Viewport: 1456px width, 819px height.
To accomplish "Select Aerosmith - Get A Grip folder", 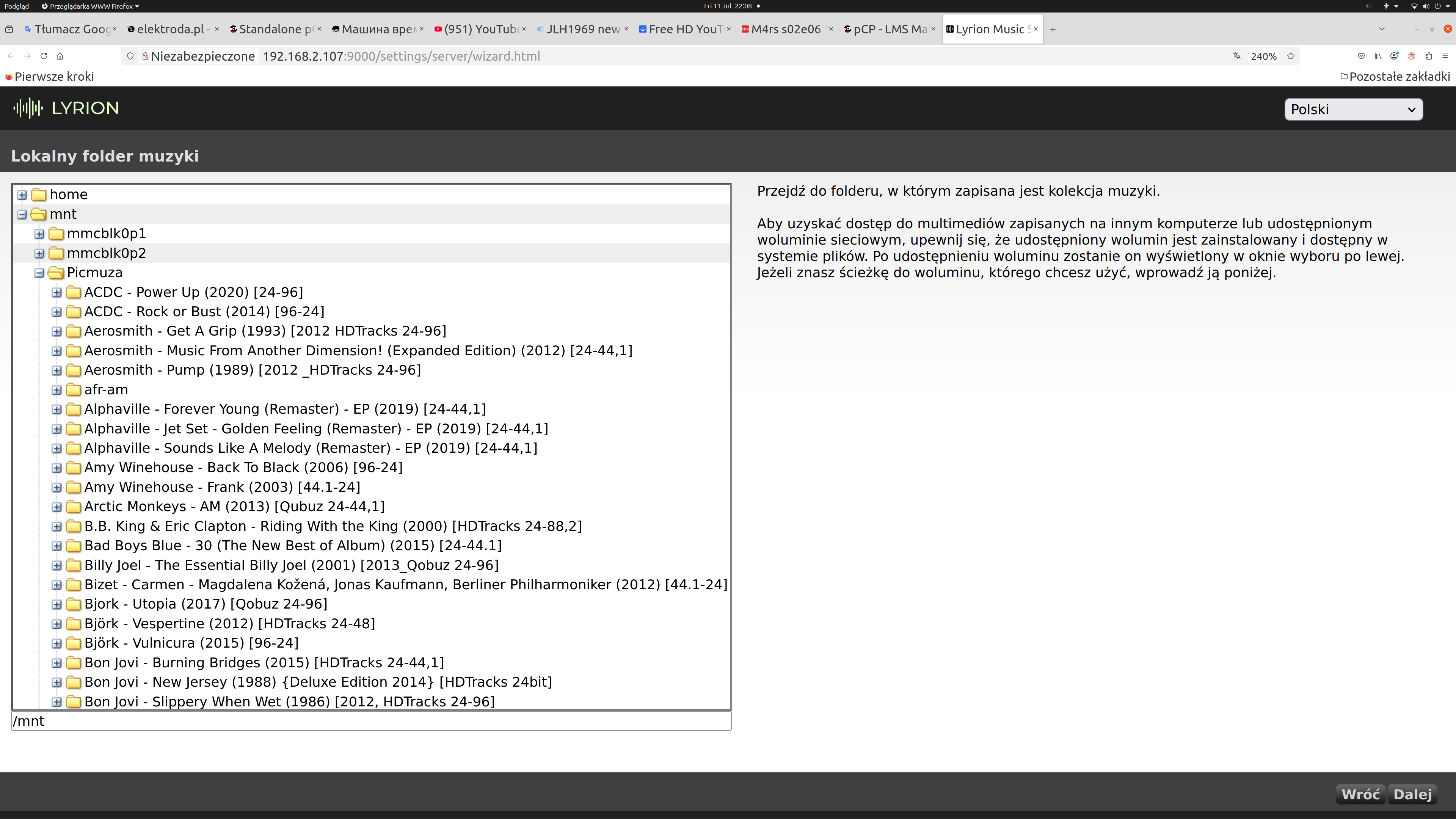I will coord(265,331).
